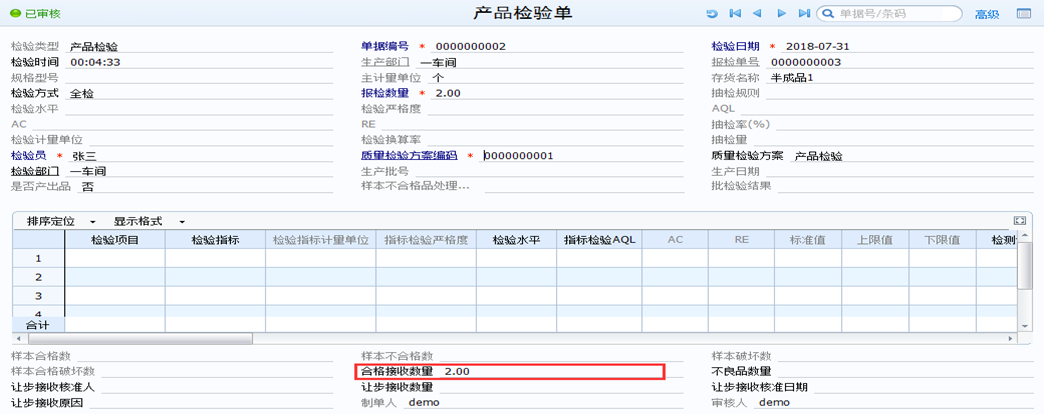Open the 排序定位 dropdown
Image resolution: width=1044 pixels, height=414 pixels.
click(61, 221)
